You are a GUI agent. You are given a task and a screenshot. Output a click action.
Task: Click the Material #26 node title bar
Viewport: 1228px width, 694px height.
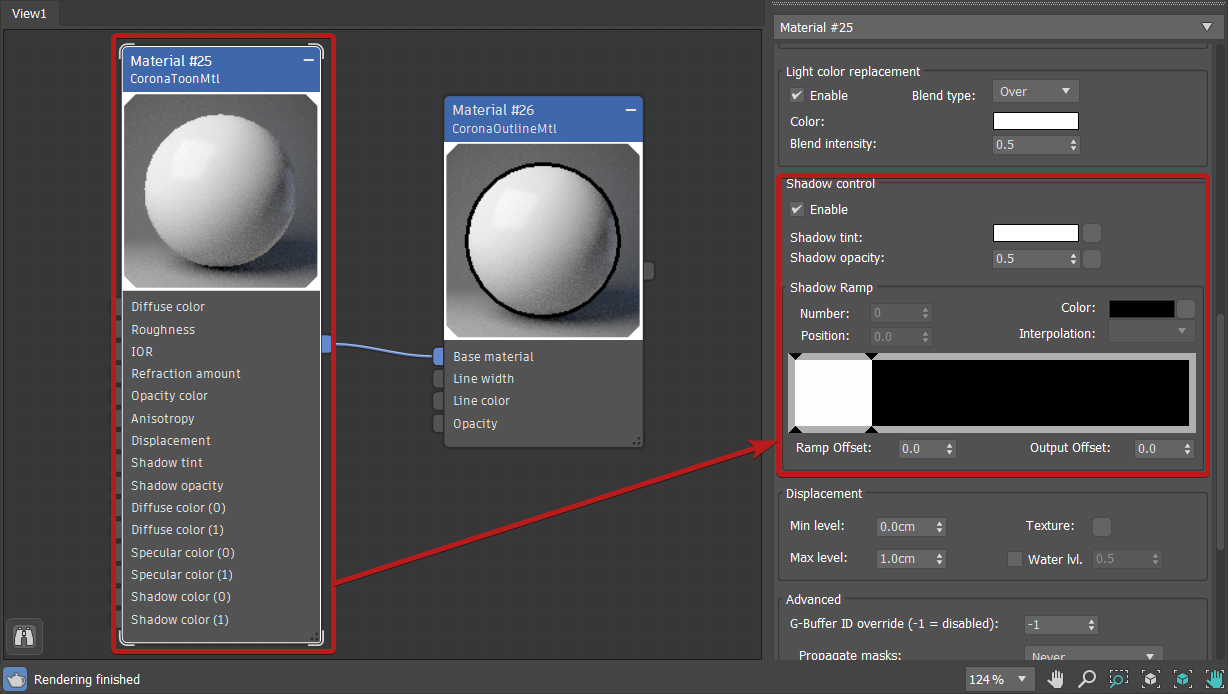pos(543,118)
